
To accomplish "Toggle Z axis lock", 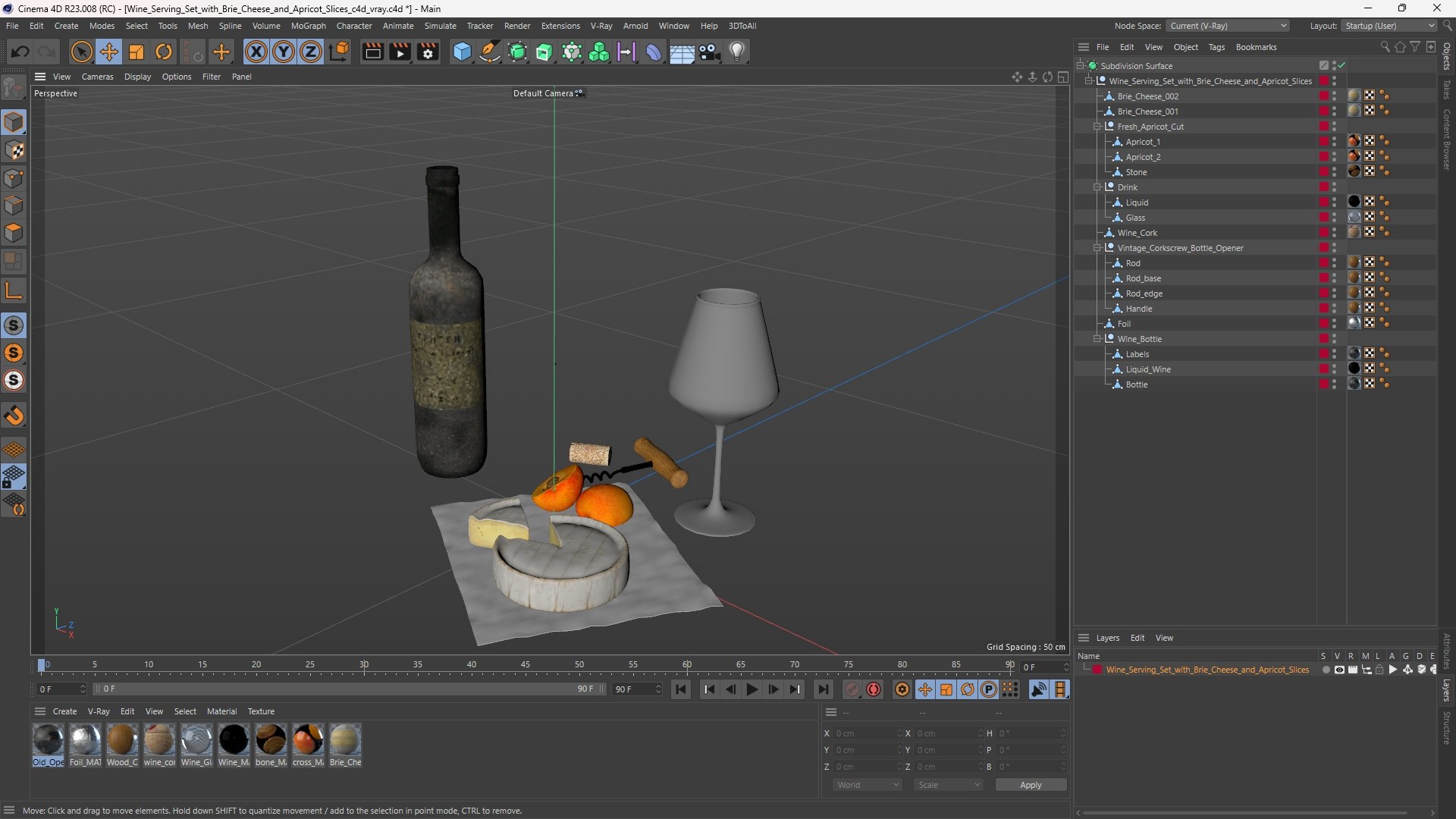I will (x=311, y=52).
